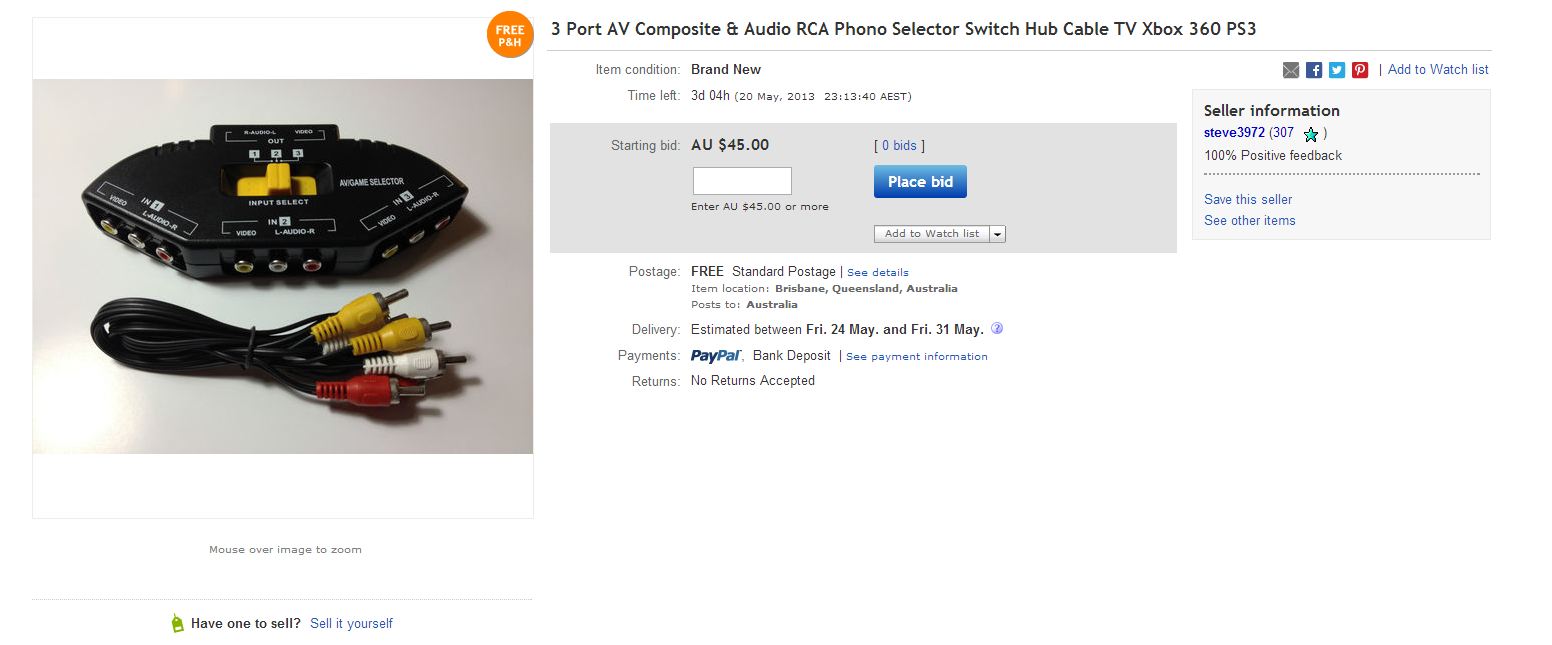Screen dimensions: 1552x645
Task: Click the green sell tag icon
Action: pos(178,623)
